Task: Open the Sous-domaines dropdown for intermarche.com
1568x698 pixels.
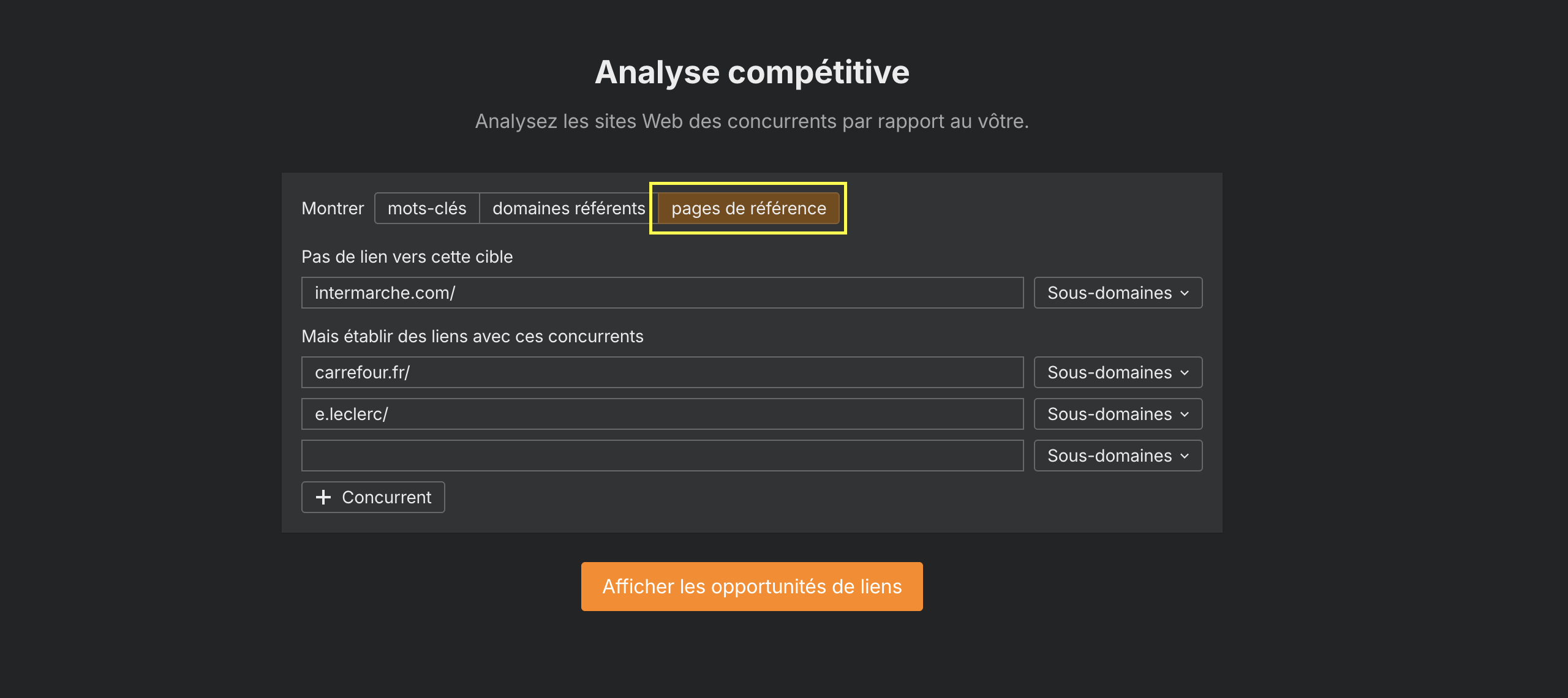Action: 1117,293
